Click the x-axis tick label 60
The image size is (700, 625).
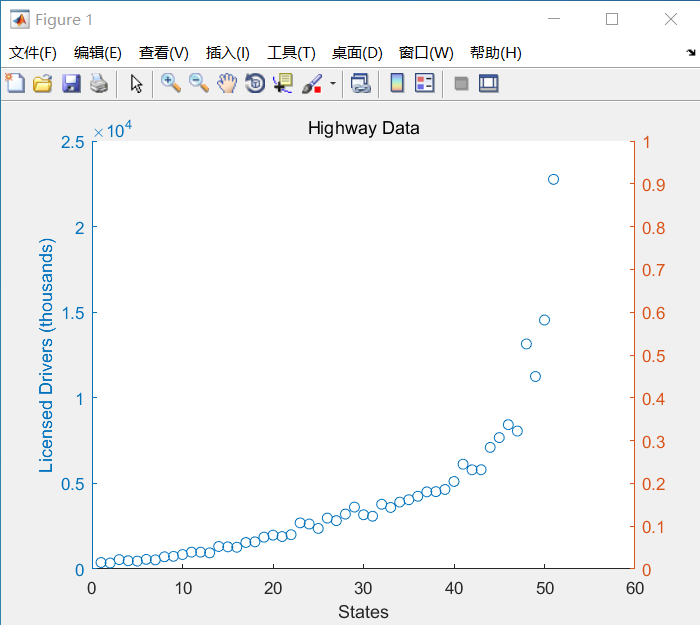pos(635,588)
